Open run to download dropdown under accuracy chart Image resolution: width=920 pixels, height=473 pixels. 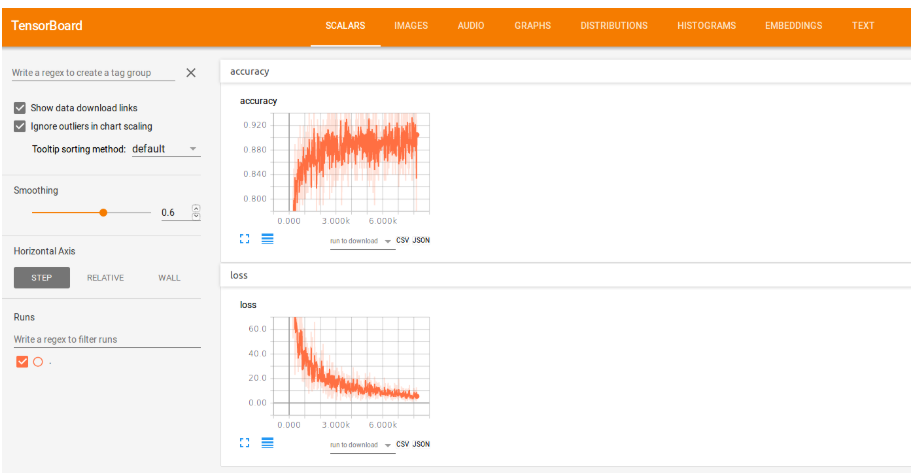pyautogui.click(x=360, y=241)
